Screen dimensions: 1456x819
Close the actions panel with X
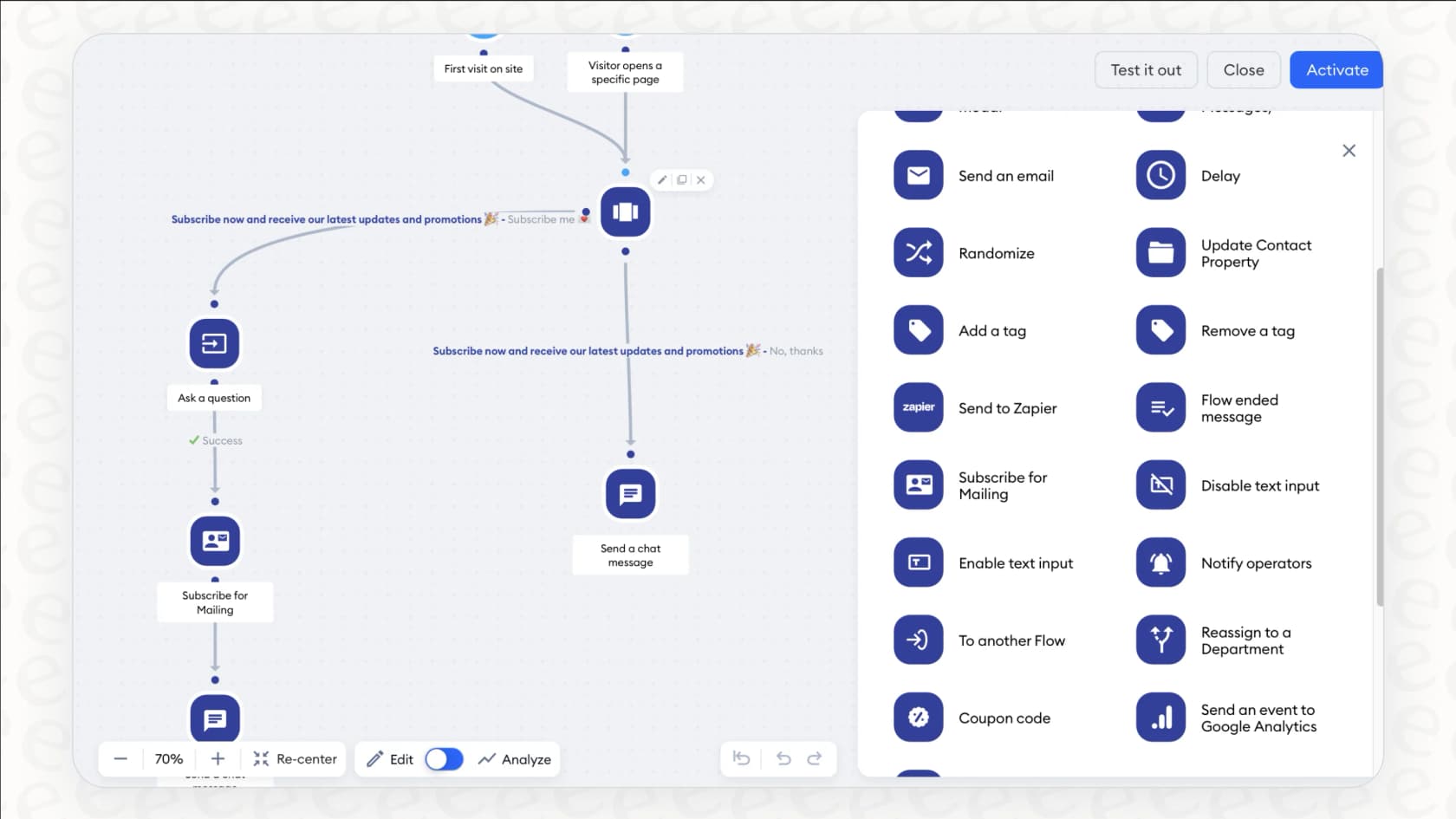point(1349,151)
